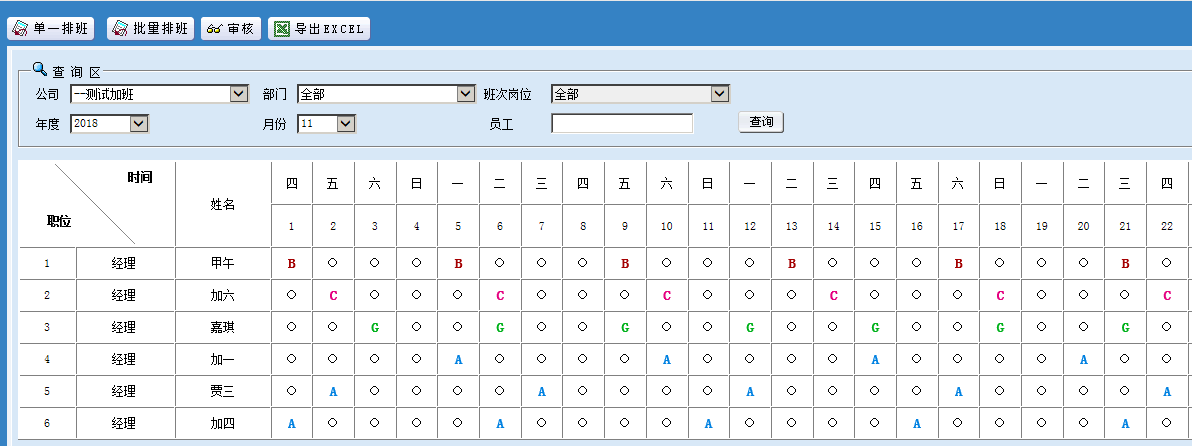1192x446 pixels.
Task: Click shift A on day 21 for 加四
Action: pos(1125,423)
